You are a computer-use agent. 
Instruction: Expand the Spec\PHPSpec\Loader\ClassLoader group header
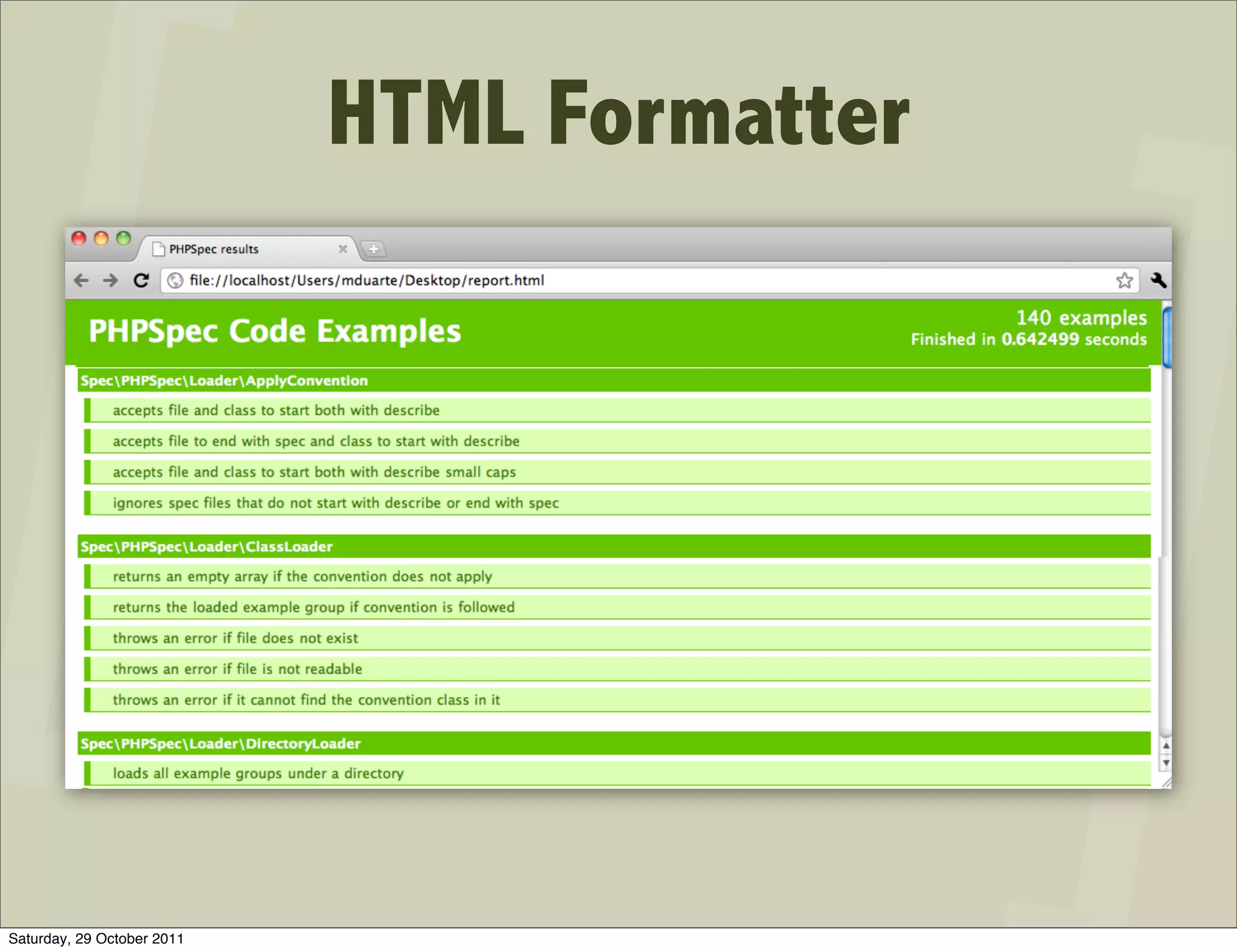(207, 547)
